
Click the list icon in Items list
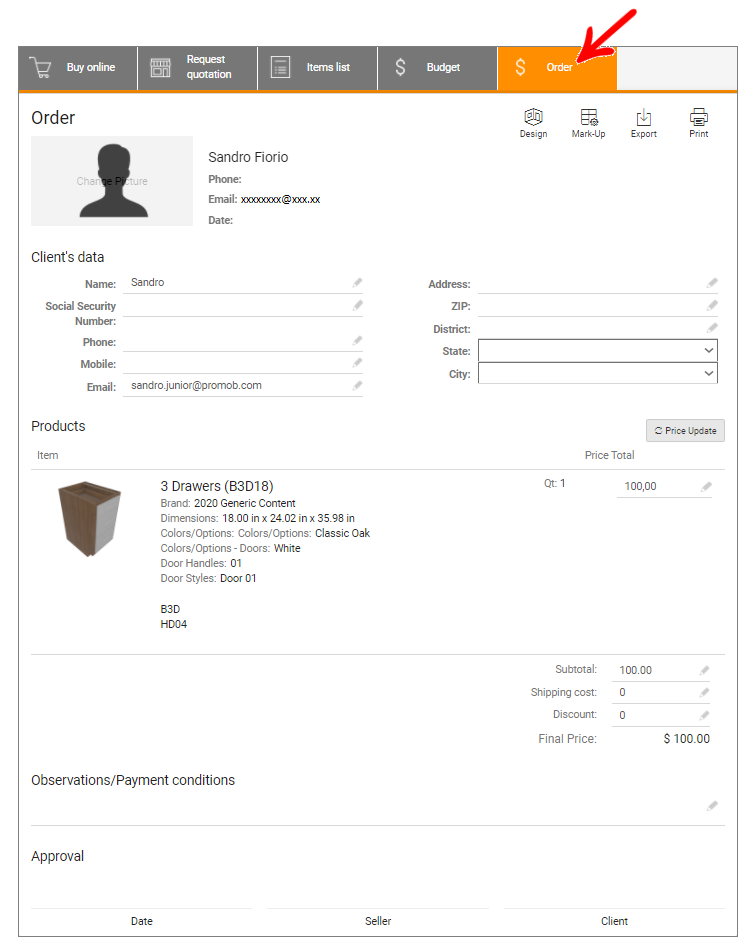281,68
